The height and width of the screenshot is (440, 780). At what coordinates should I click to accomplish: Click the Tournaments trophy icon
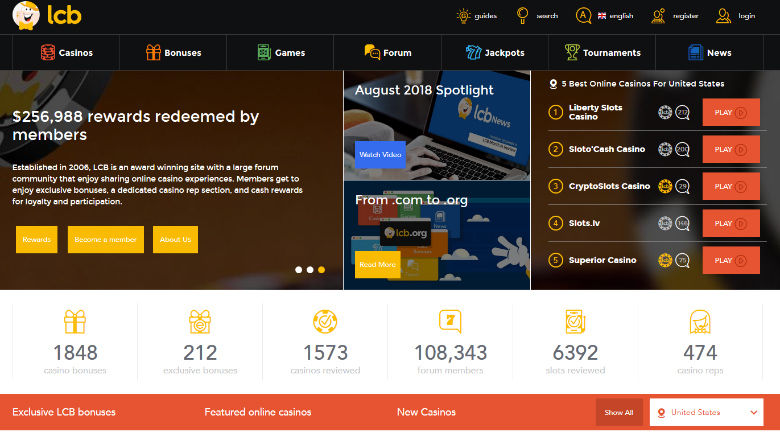pos(572,52)
